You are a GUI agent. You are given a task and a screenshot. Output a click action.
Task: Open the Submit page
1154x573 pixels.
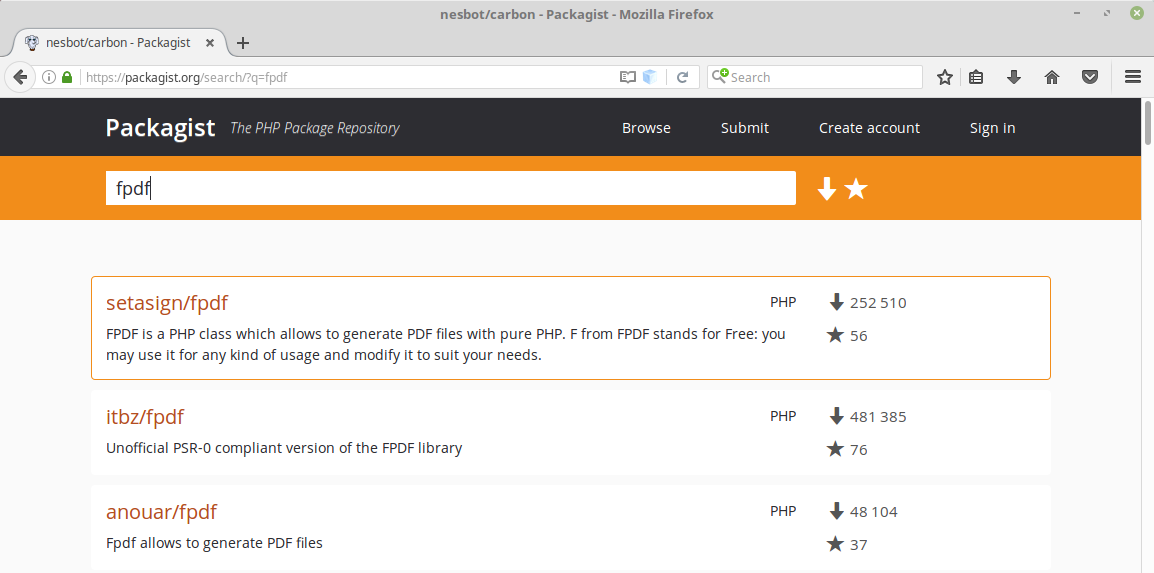point(745,128)
